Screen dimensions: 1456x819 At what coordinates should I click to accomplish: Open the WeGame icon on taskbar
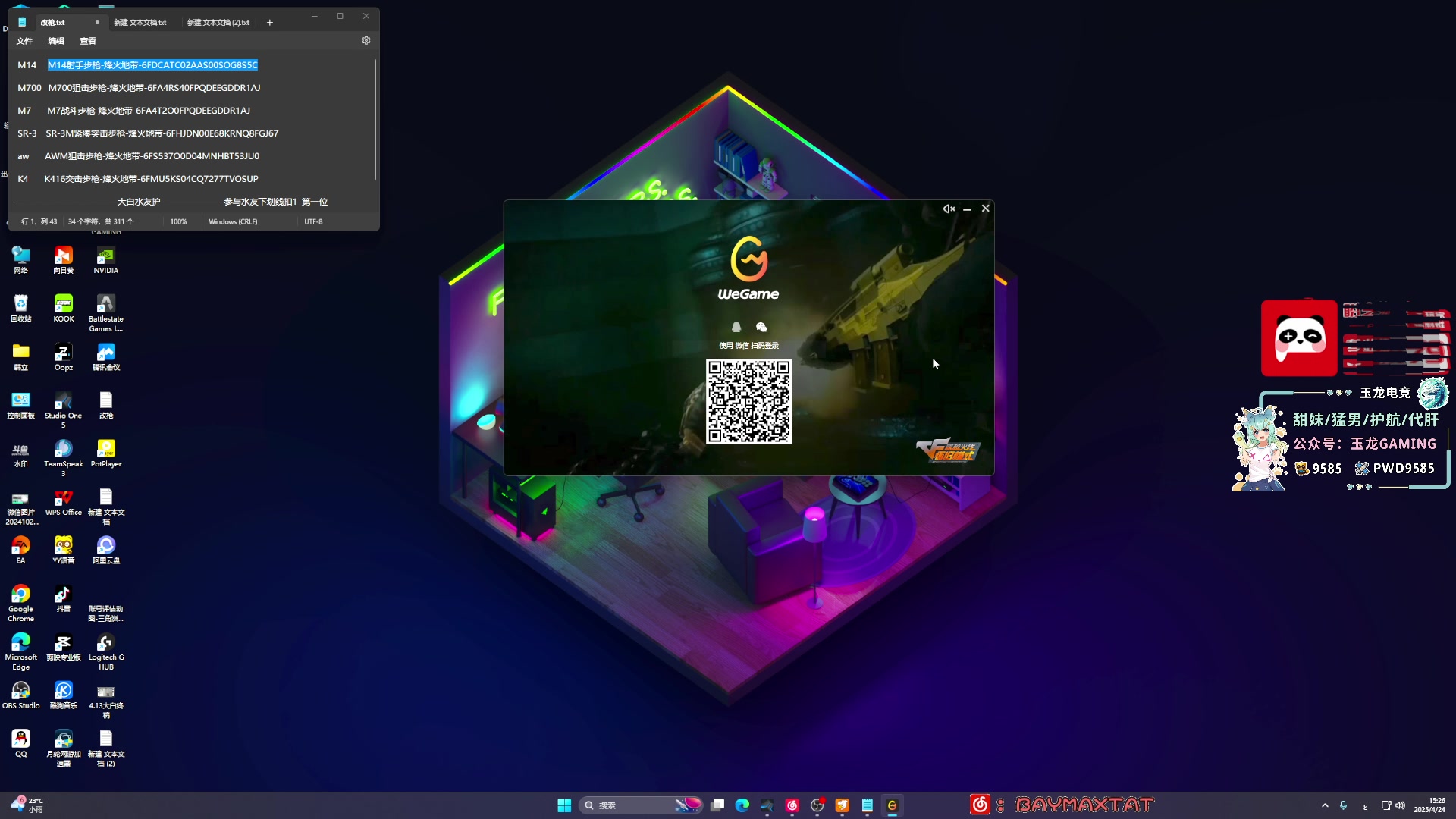(x=893, y=805)
